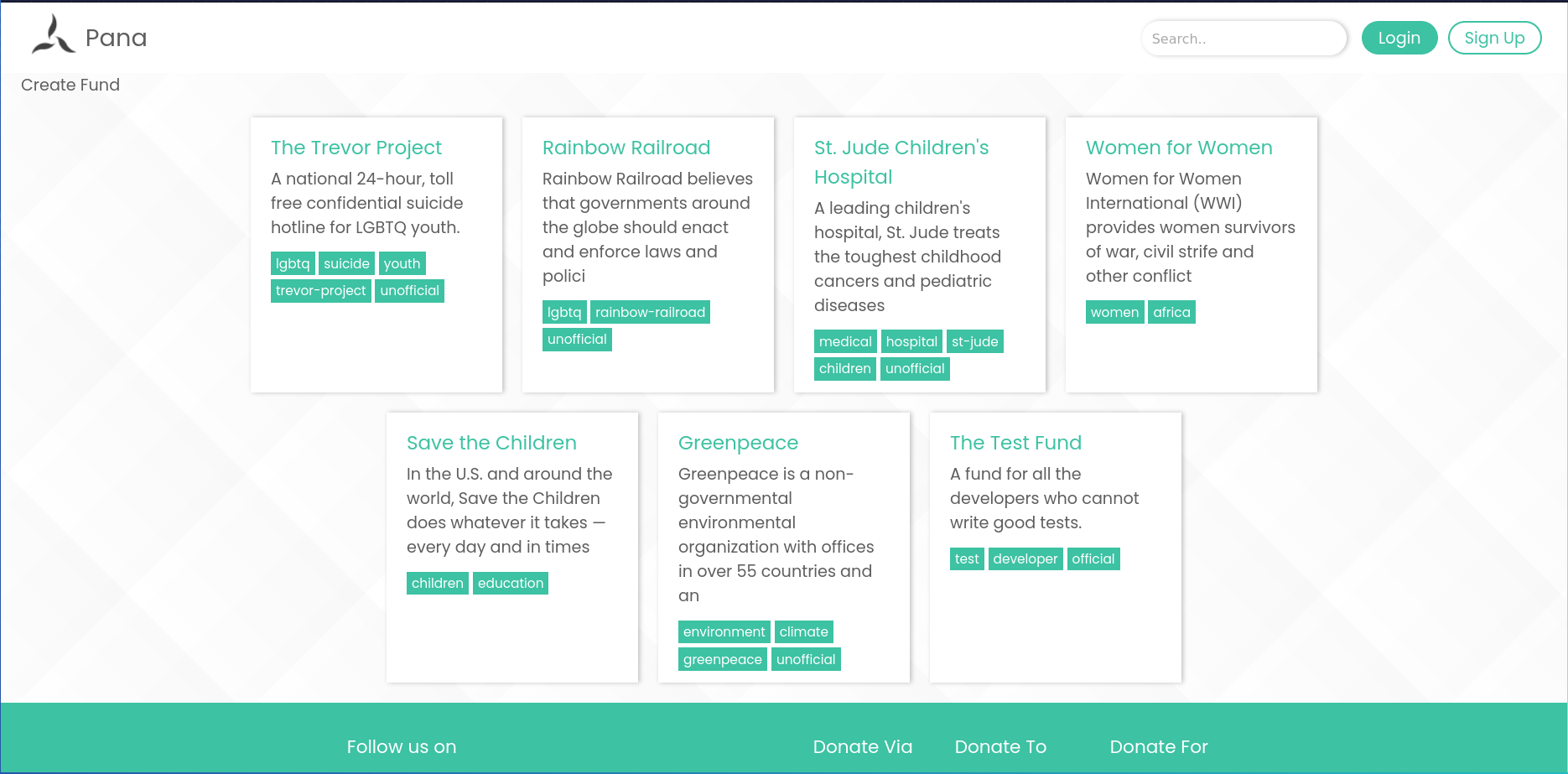Click the Greenpeace description text

776,535
